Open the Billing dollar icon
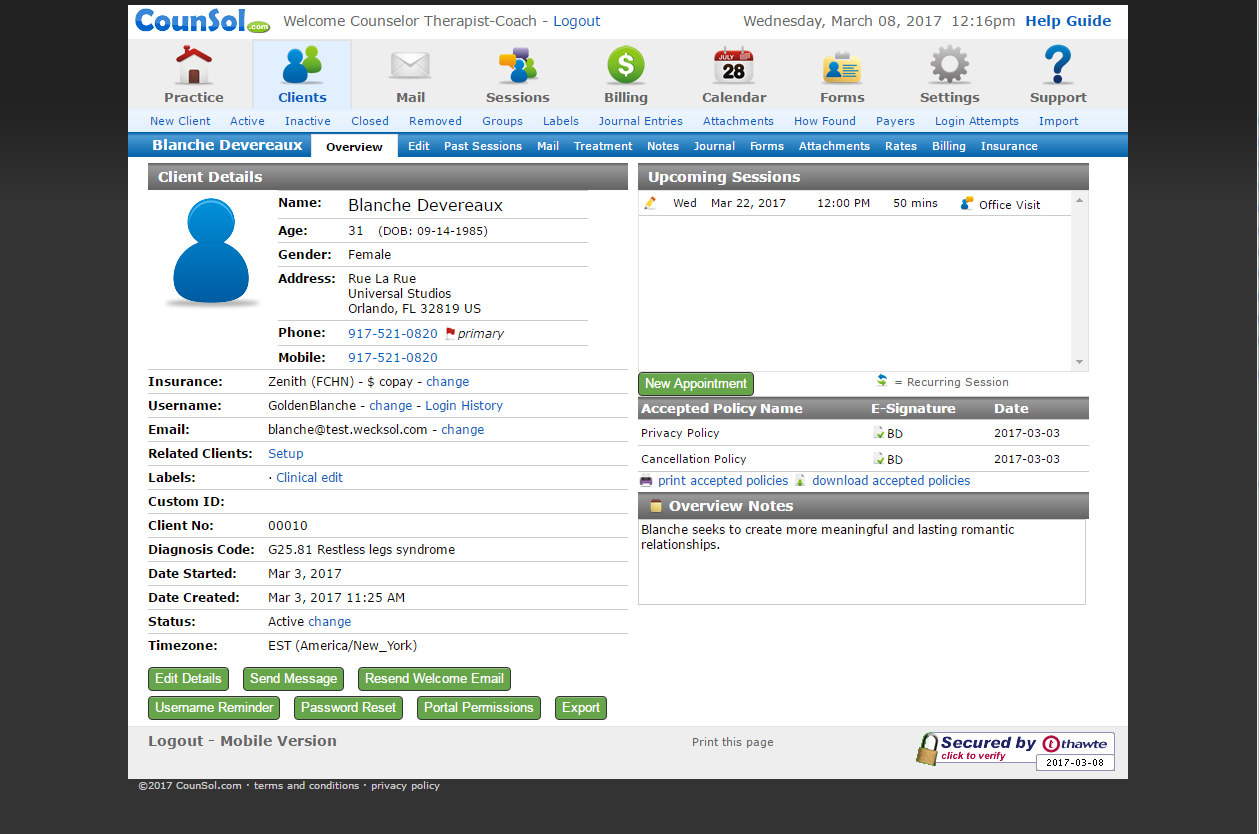This screenshot has height=834, width=1259. tap(626, 66)
